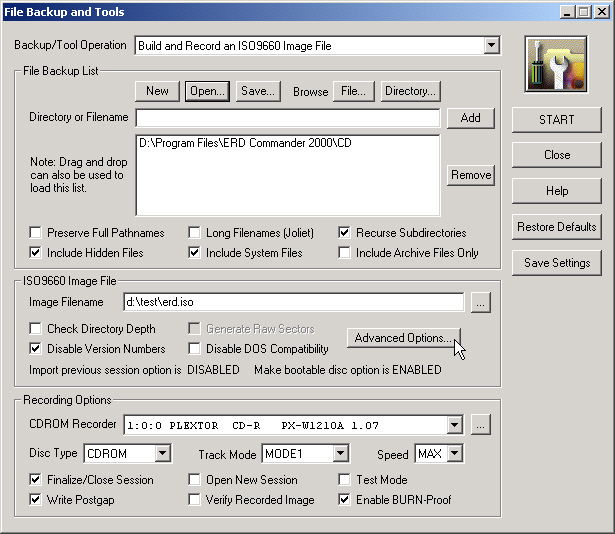Select ERD Commander 2000 CD list entry
This screenshot has height=534, width=615.
tap(245, 143)
